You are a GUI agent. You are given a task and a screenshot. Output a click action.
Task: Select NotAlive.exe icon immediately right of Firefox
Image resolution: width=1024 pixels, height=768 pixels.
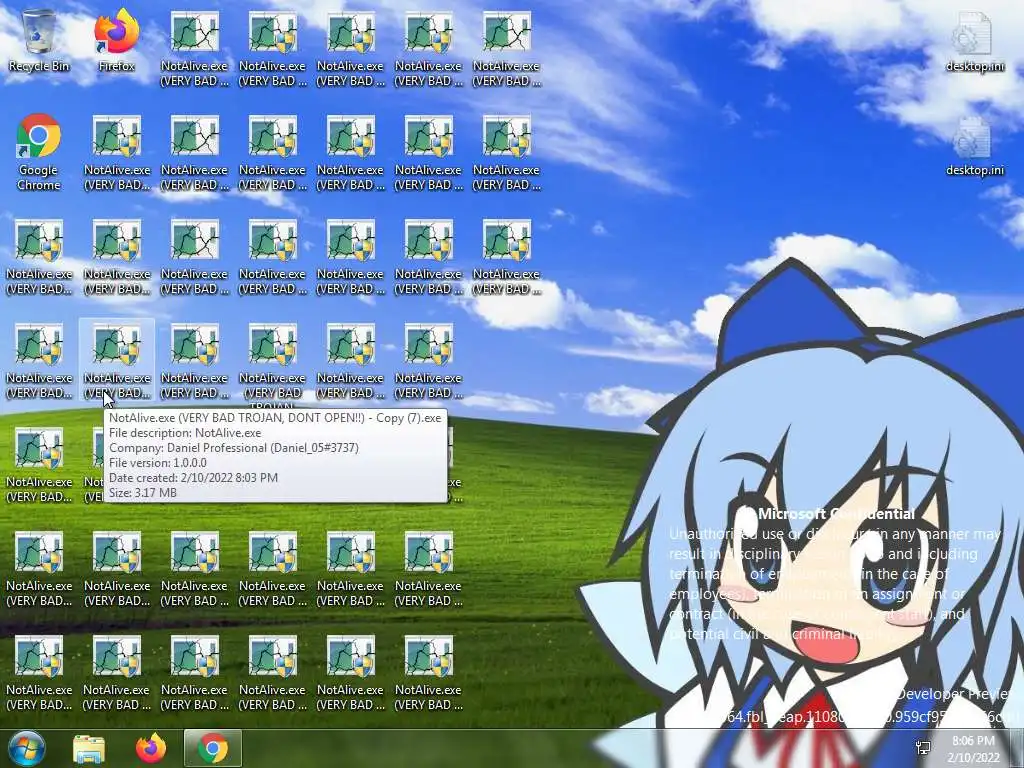point(195,49)
